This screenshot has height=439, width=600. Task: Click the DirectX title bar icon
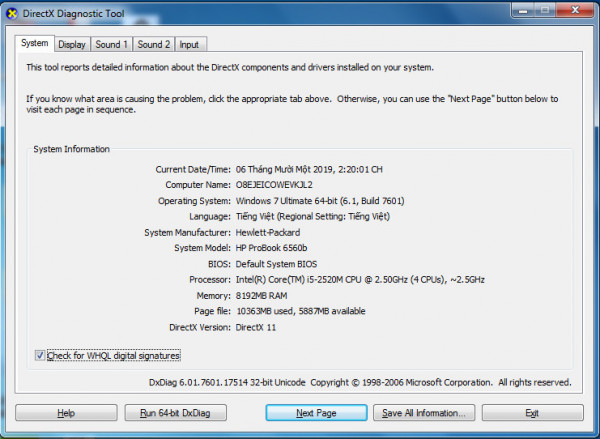[12, 13]
